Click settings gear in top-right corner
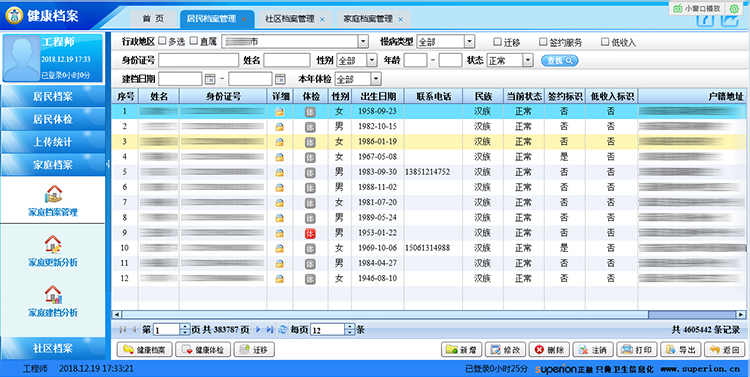Image resolution: width=750 pixels, height=377 pixels. (734, 9)
